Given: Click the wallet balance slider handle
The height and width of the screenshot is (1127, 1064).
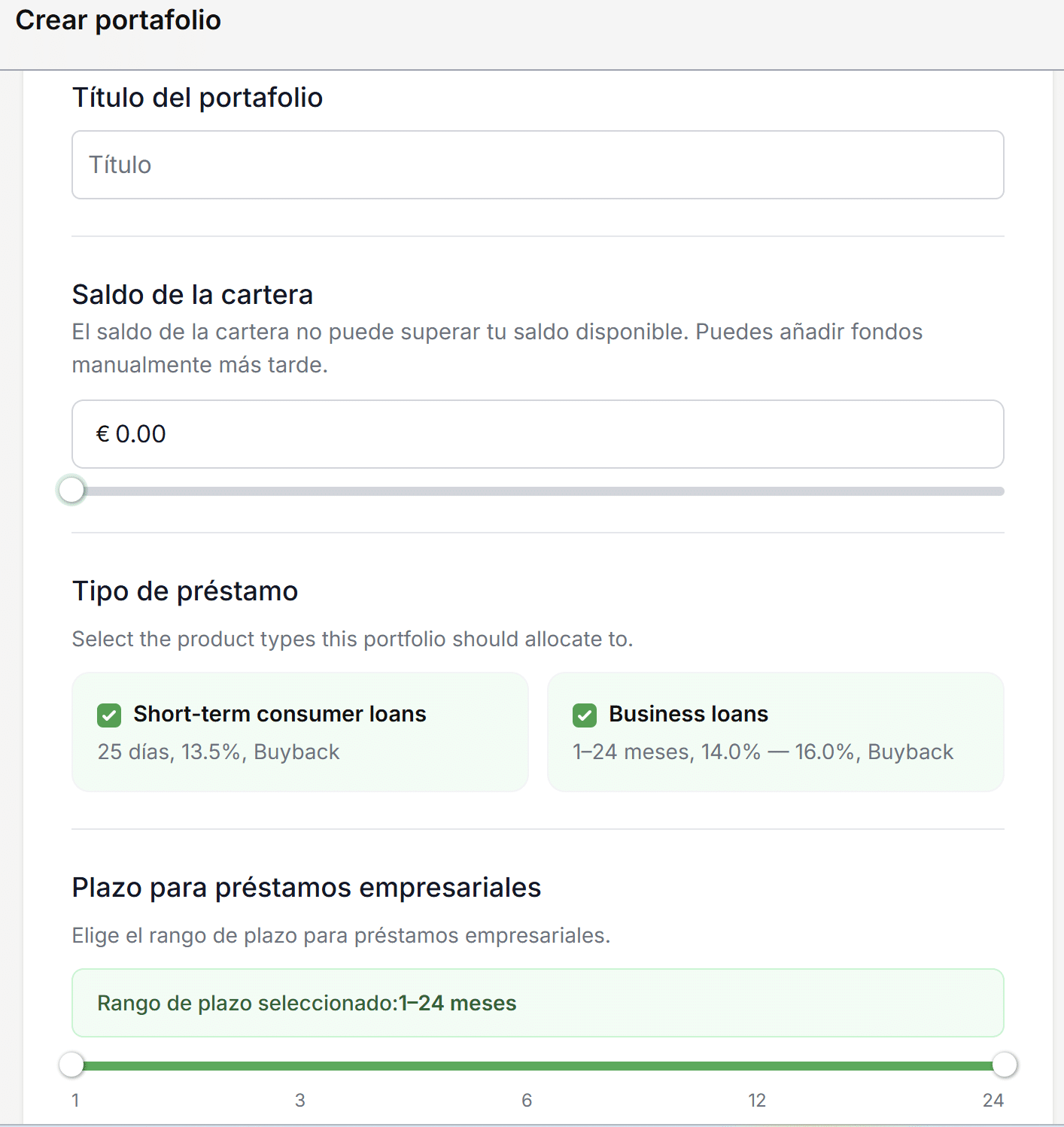Looking at the screenshot, I should (x=71, y=491).
